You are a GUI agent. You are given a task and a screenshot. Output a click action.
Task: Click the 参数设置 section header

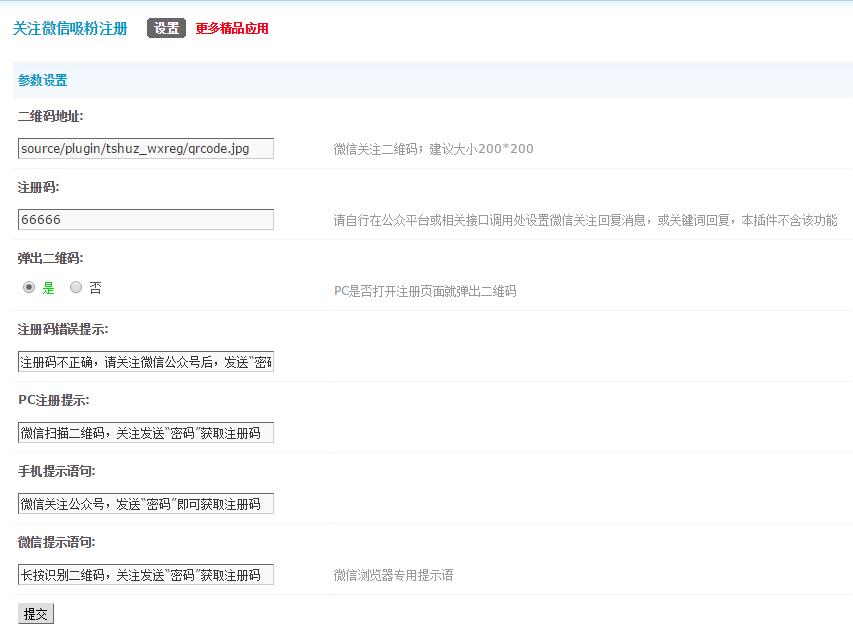click(43, 80)
